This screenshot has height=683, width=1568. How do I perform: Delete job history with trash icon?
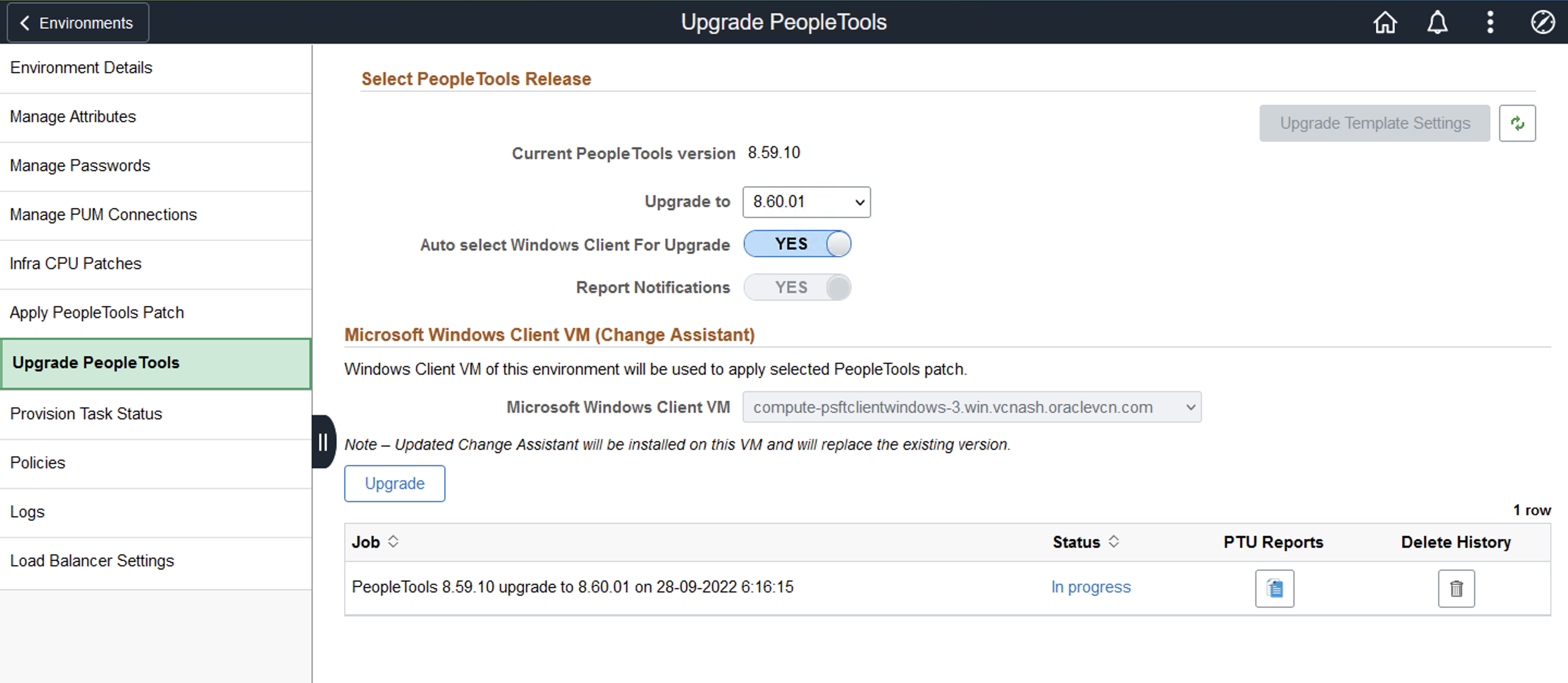coord(1456,589)
